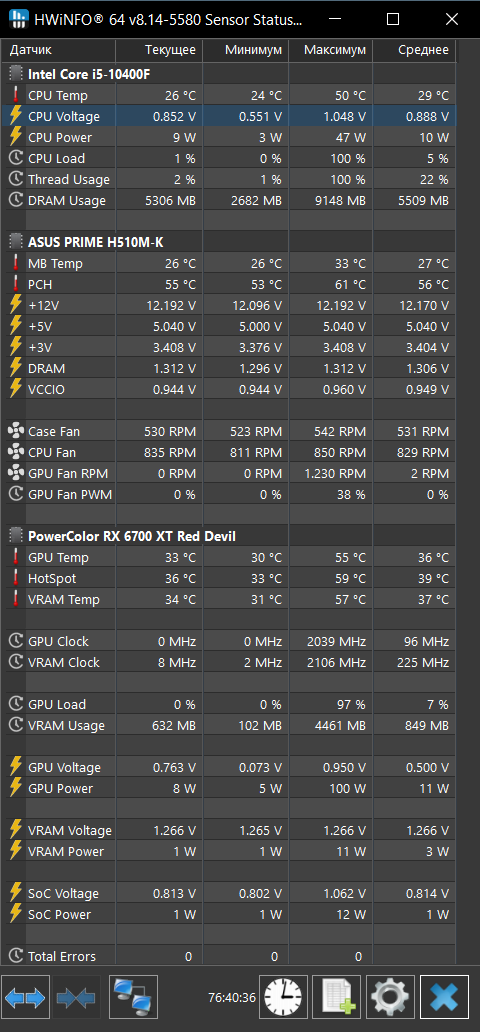Click the SoC Voltage sensor label
Screen dimensions: 480x1032
(x=63, y=894)
